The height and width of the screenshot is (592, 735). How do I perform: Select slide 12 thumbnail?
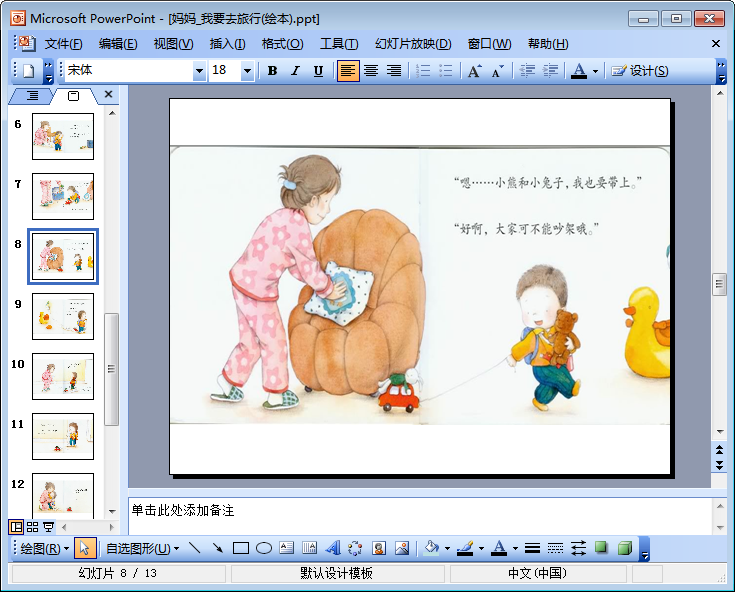(x=63, y=496)
